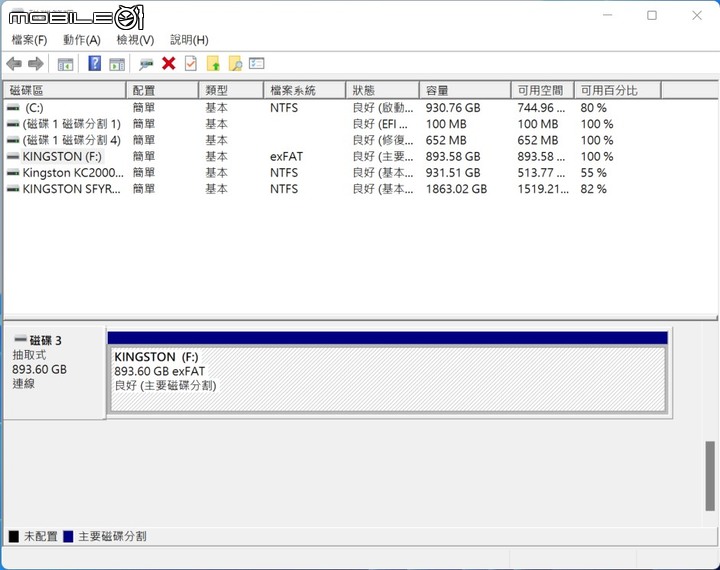
Task: Click the folder with green arrow icon
Action: (213, 64)
